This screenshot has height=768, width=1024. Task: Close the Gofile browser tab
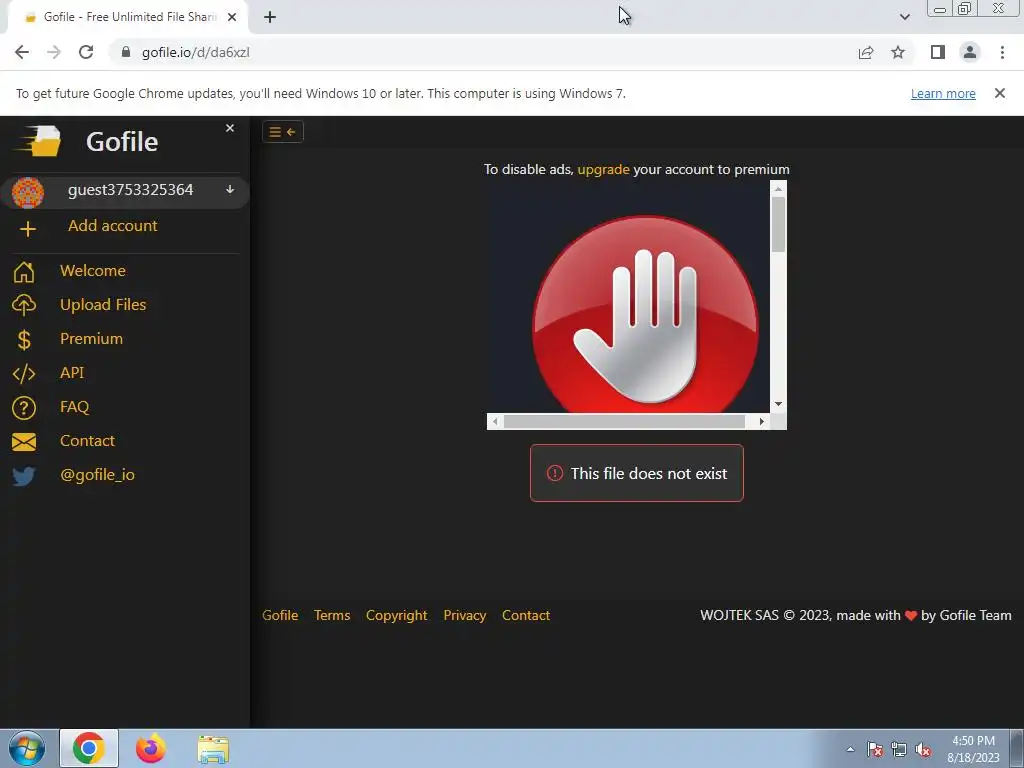coord(232,17)
